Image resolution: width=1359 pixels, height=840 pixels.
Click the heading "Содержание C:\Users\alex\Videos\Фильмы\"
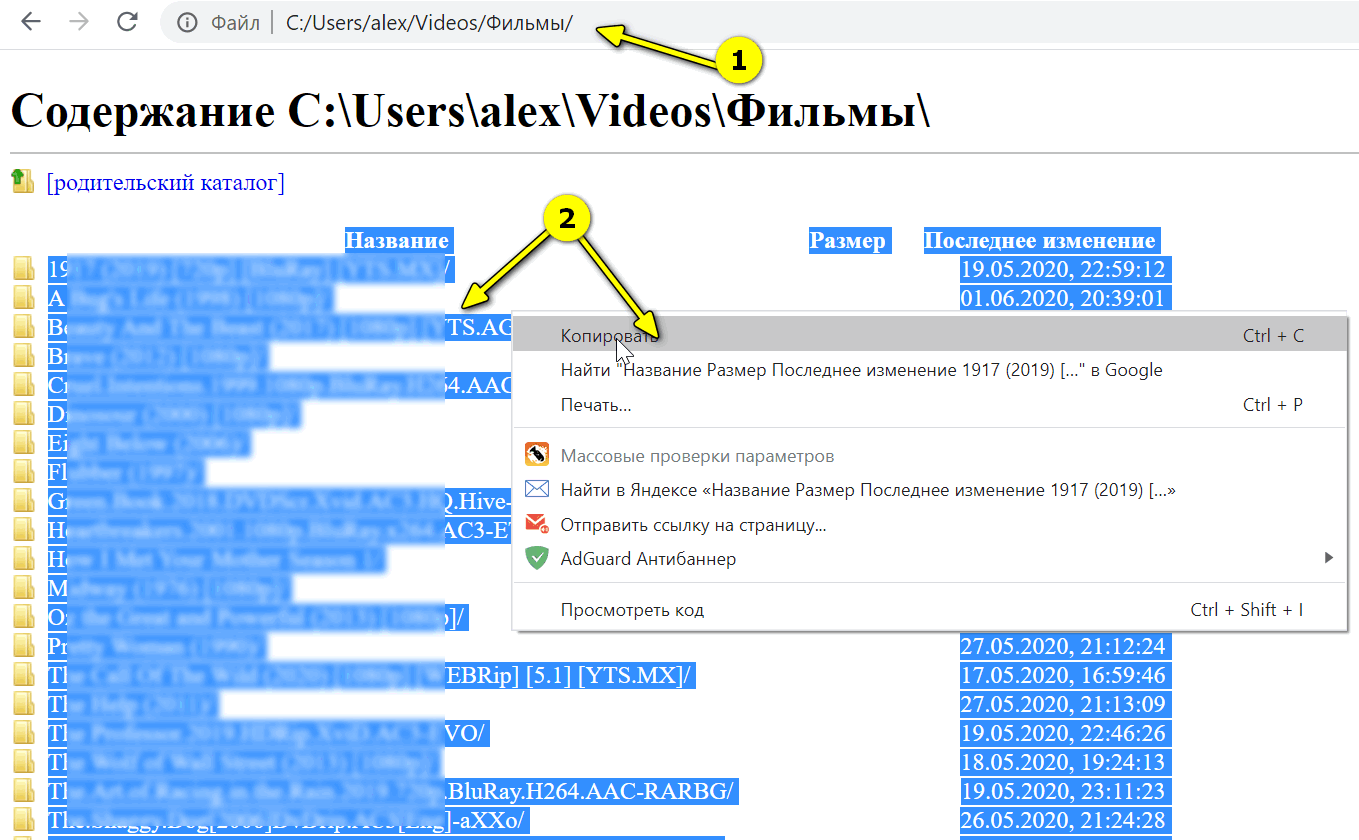click(471, 111)
